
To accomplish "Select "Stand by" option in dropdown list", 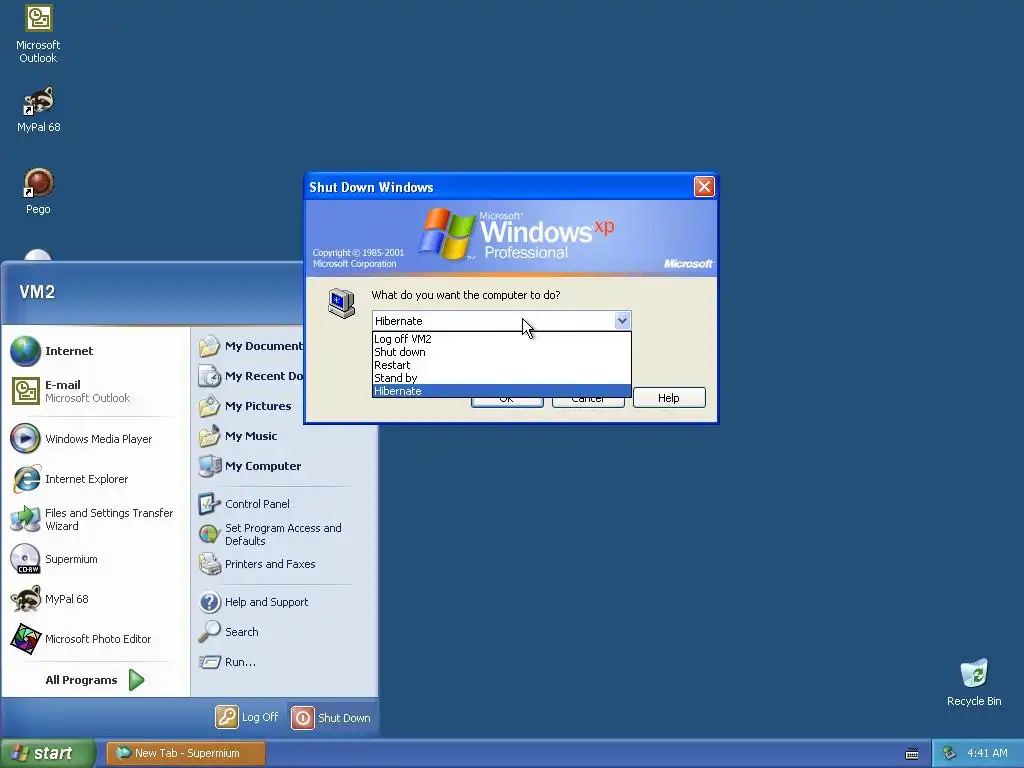I will pos(502,378).
